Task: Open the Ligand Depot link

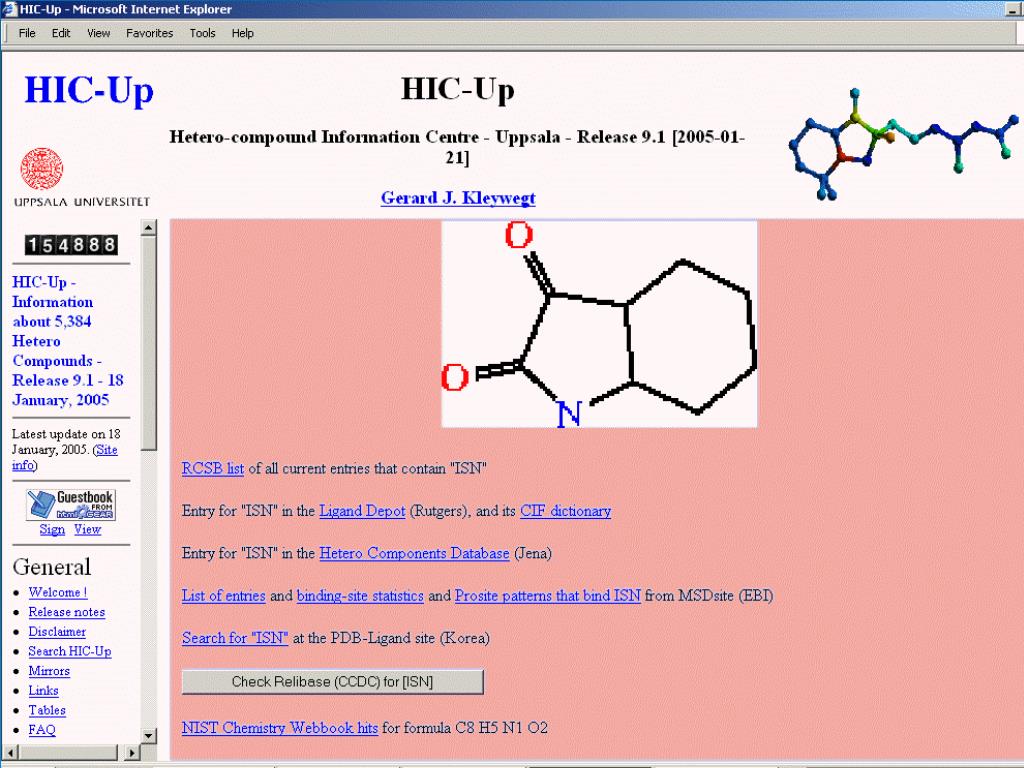Action: 362,511
